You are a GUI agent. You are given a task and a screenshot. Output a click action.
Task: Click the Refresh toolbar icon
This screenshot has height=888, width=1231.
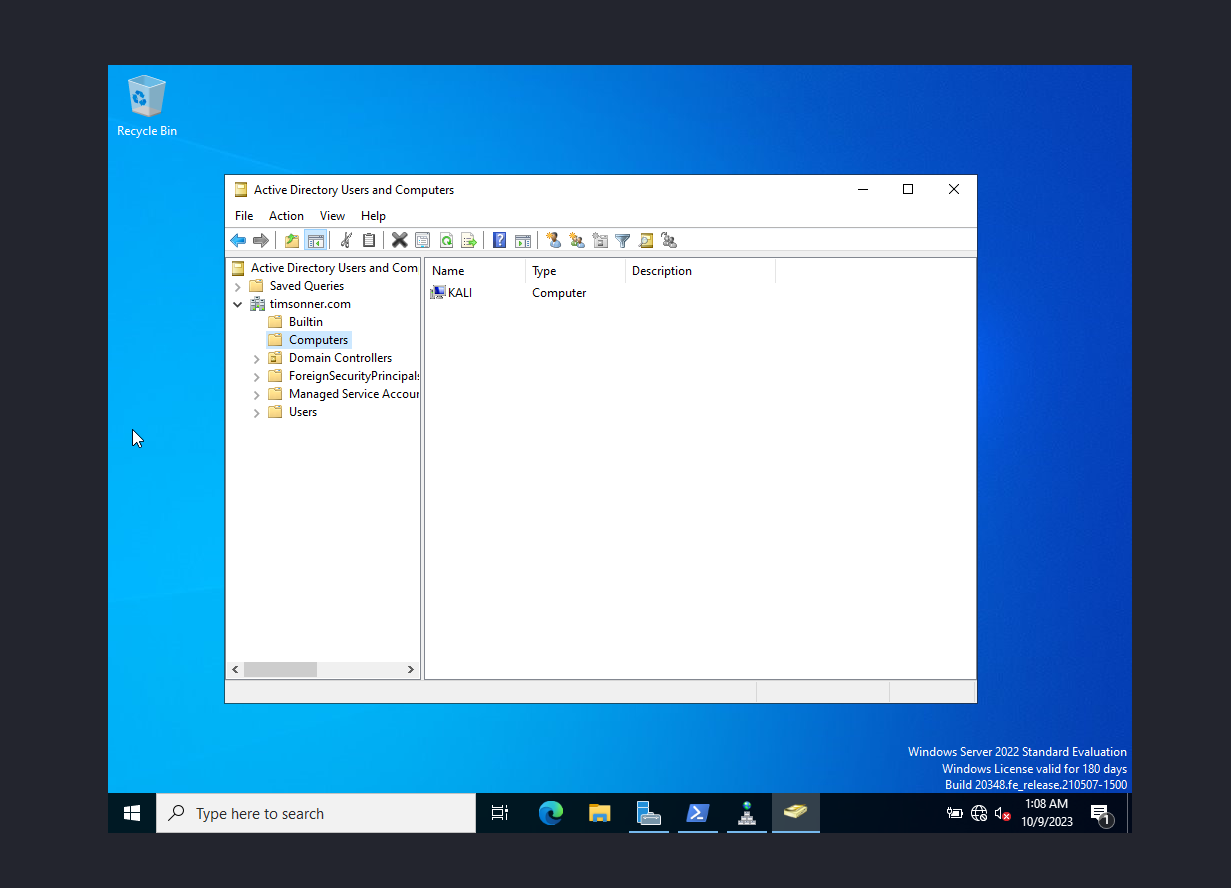point(446,240)
